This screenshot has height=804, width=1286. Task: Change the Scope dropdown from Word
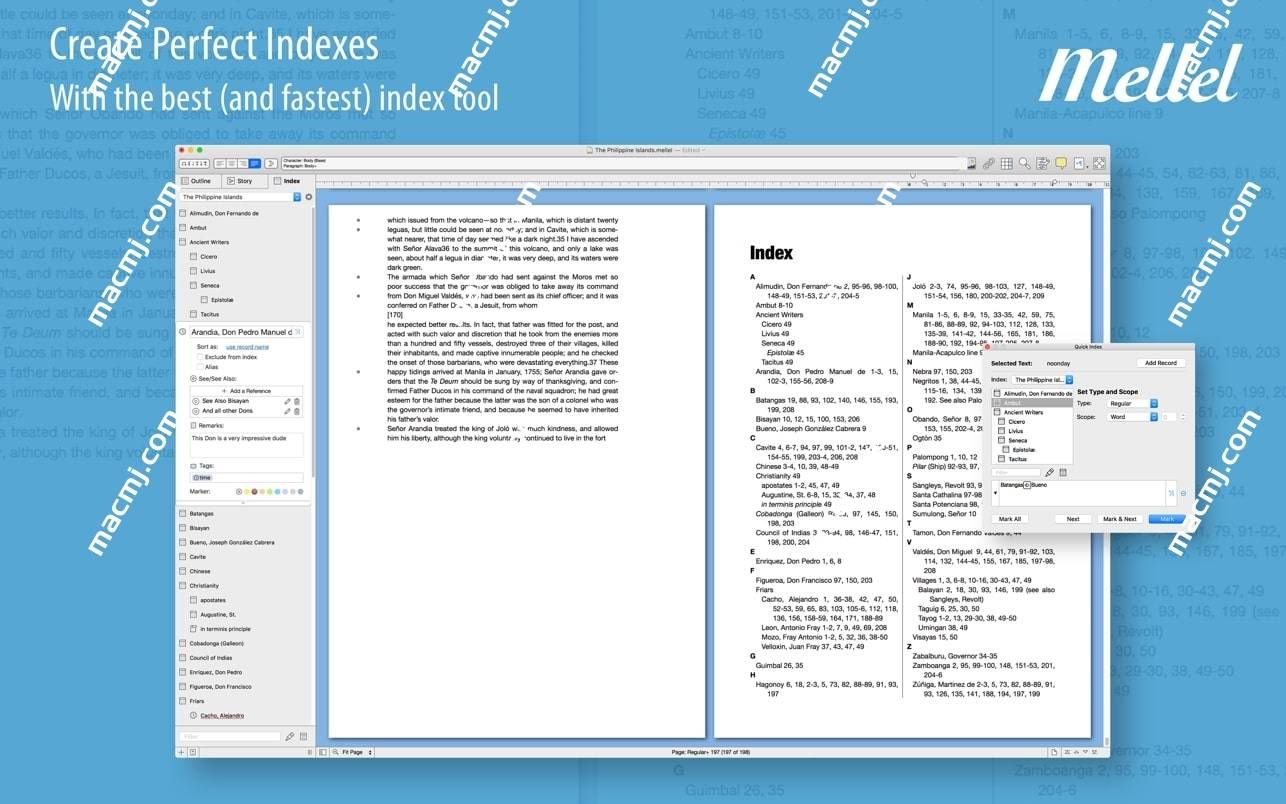tap(1132, 417)
